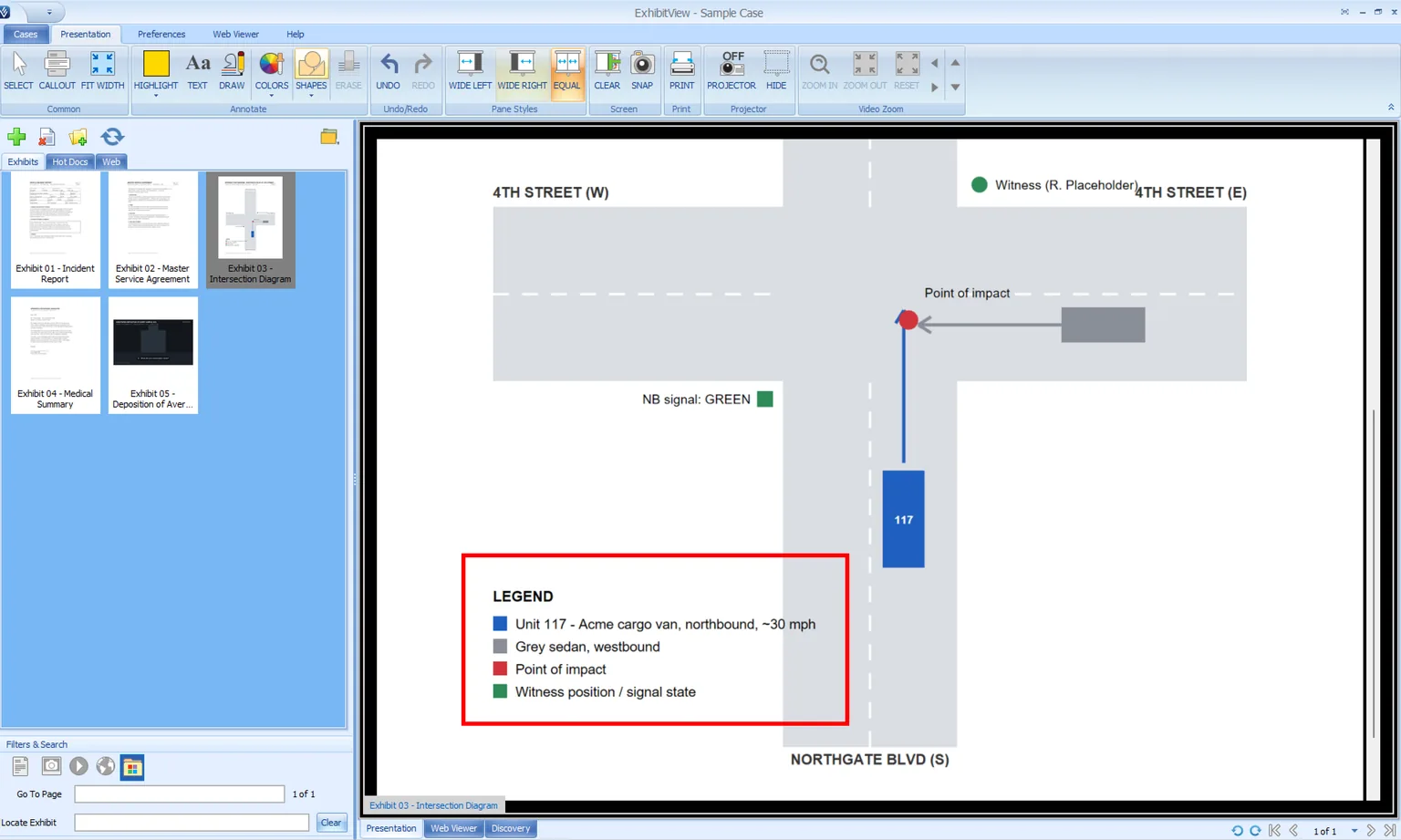Screen dimensions: 1401x840
Task: Pan video up arrow
Action: (955, 63)
